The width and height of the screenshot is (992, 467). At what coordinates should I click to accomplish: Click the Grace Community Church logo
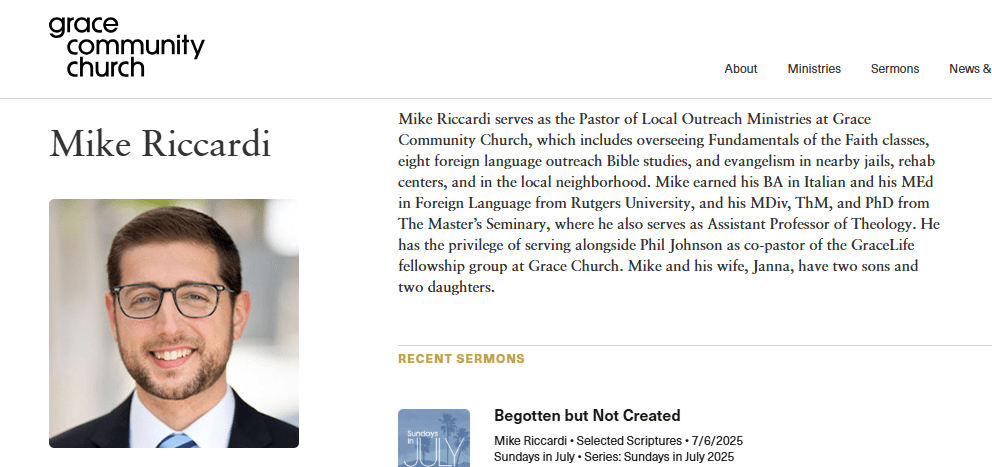coord(126,47)
